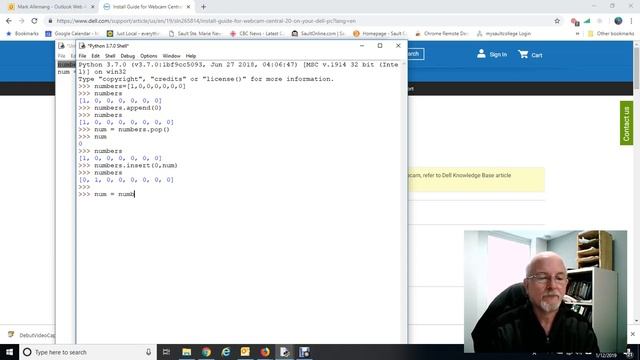Open Firefox from the taskbar

pos(265,352)
